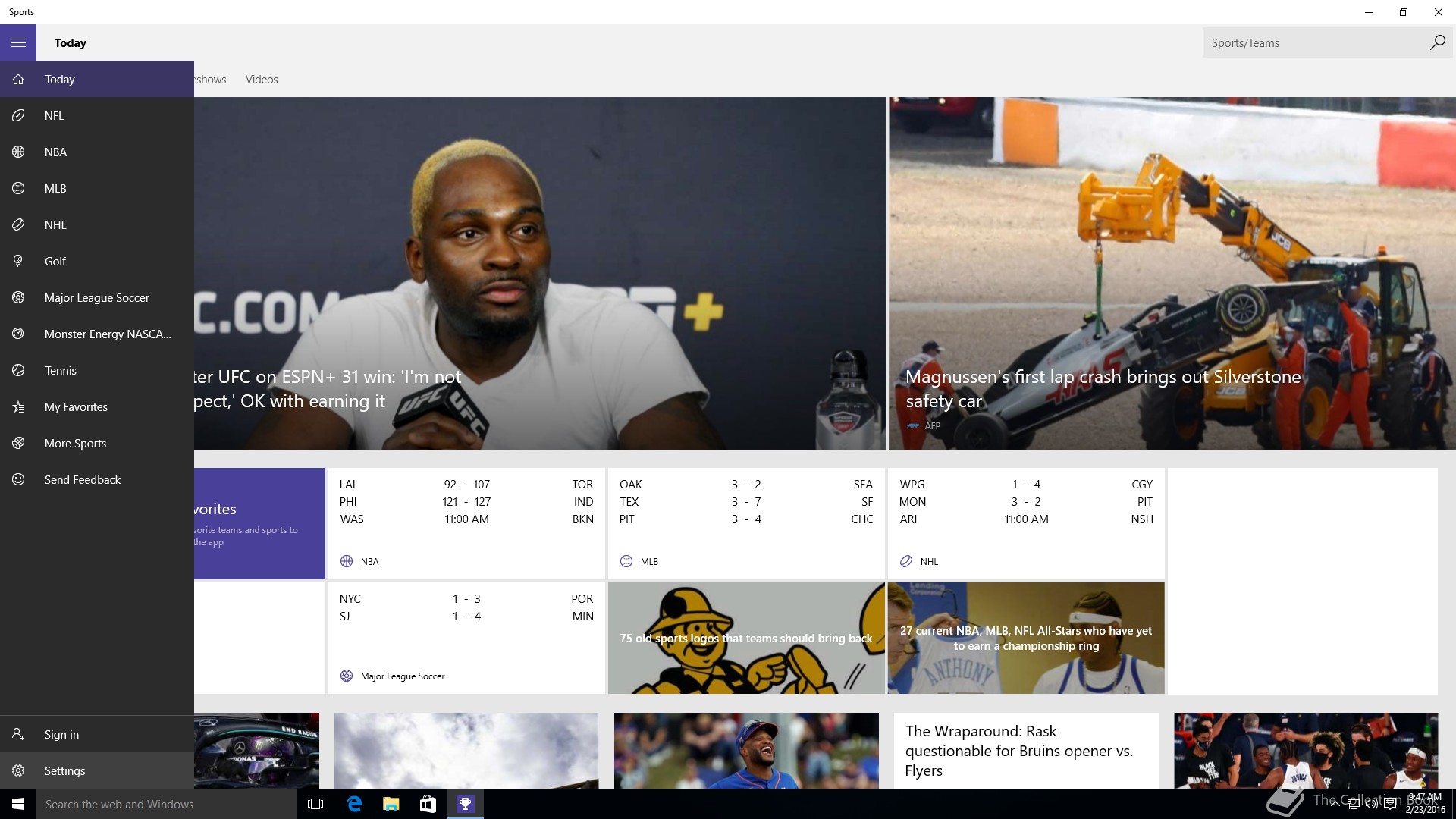Open the Mercedes racing car thumbnail

[256, 751]
